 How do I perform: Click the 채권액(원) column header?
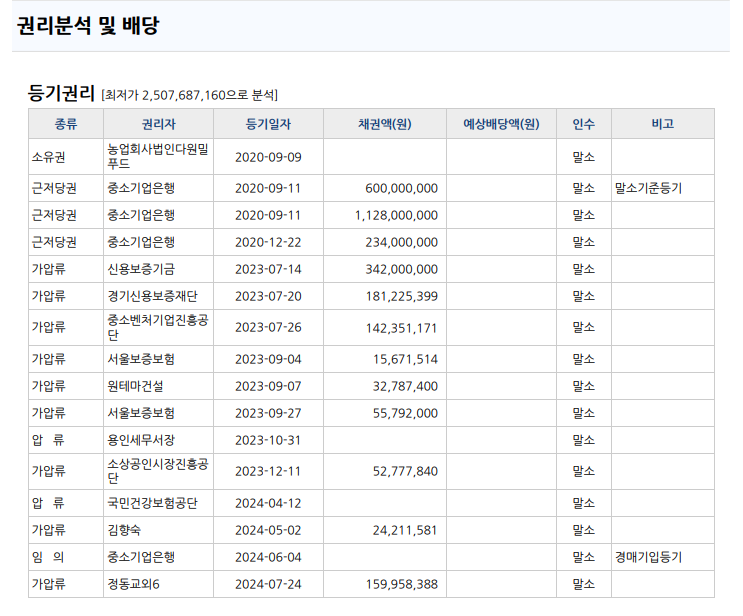[x=385, y=124]
